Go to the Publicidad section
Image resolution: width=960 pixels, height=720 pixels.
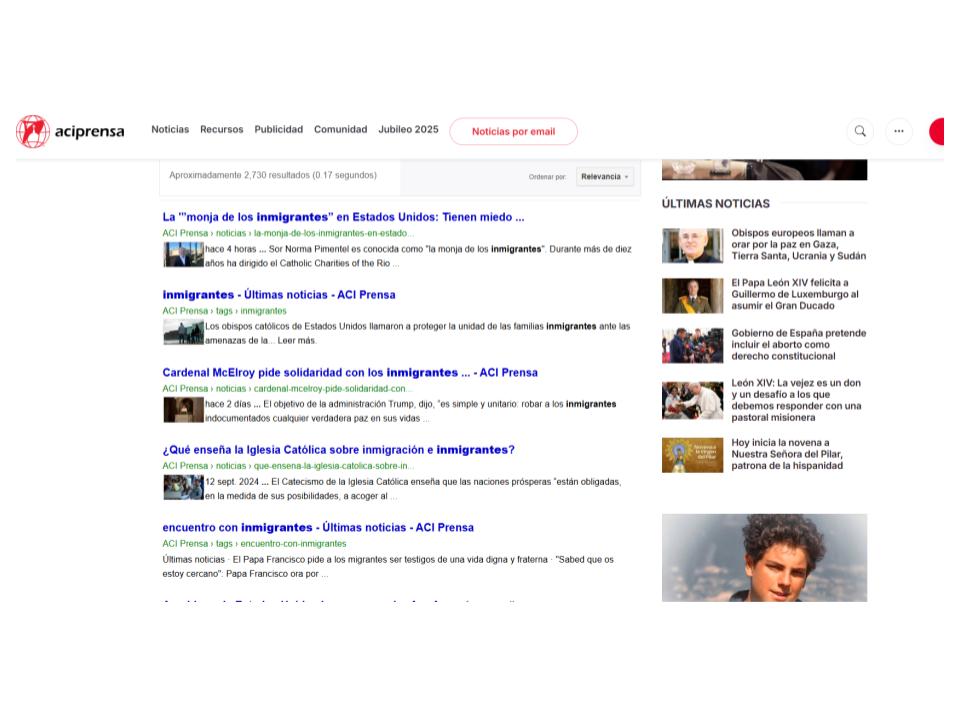pyautogui.click(x=278, y=130)
